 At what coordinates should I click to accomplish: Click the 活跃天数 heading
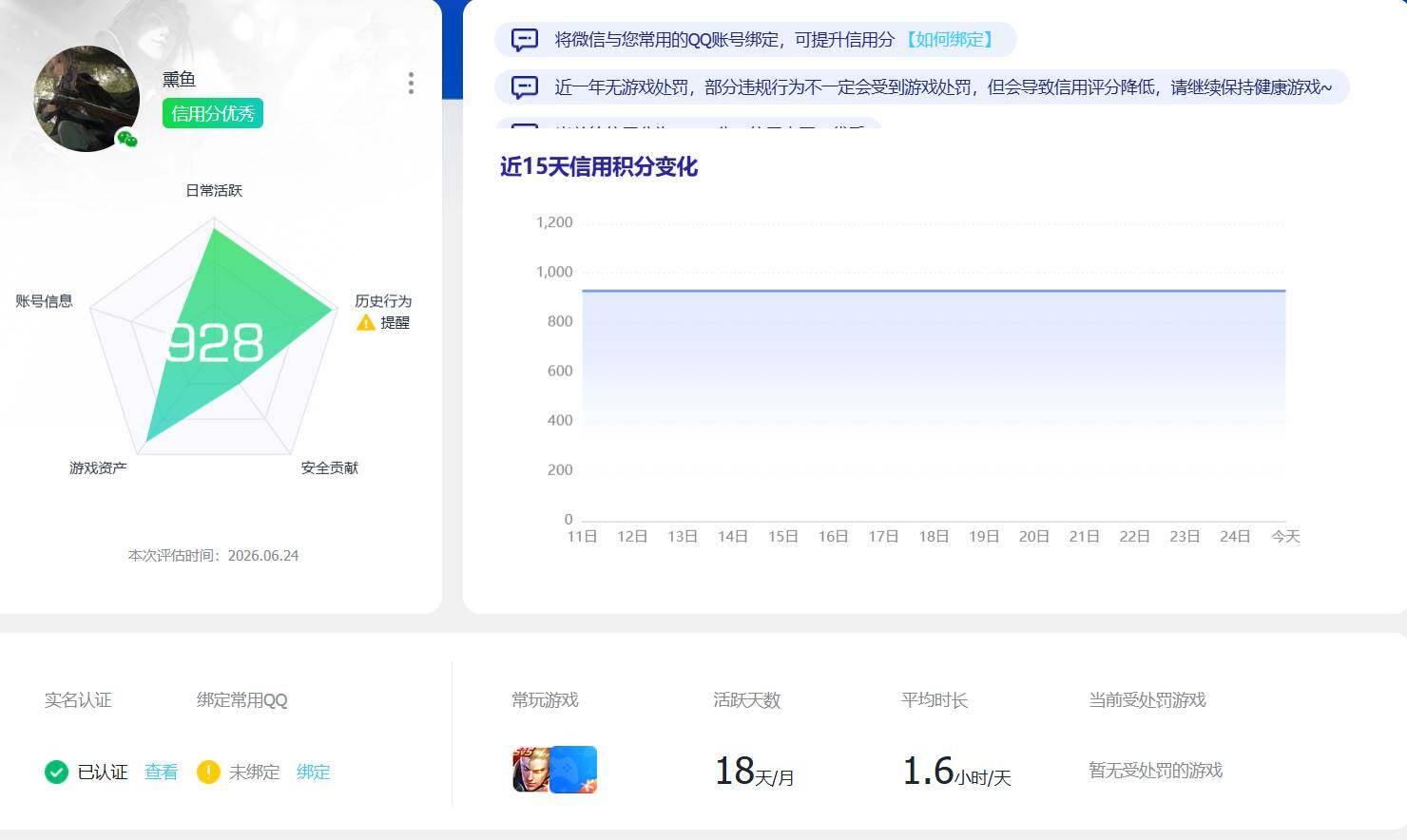point(746,700)
